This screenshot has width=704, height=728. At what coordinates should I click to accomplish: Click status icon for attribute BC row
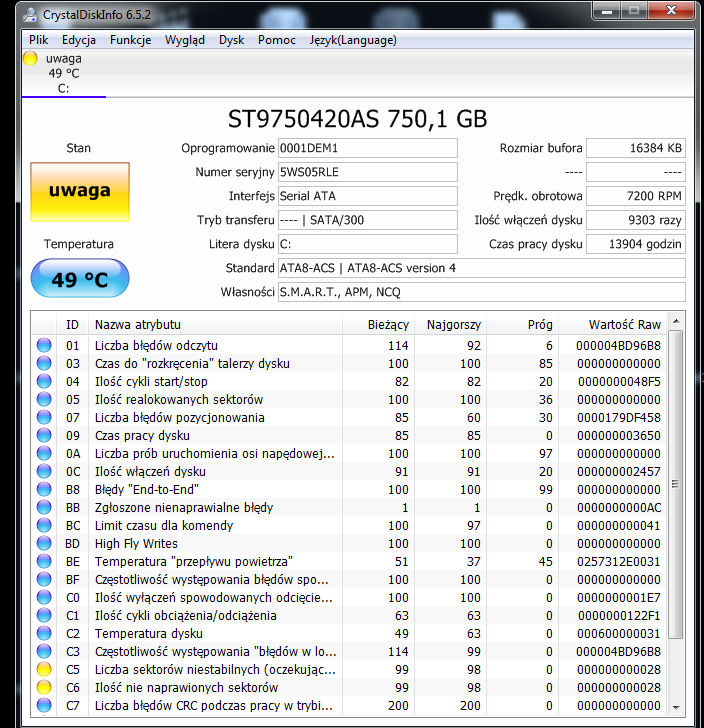[44, 526]
